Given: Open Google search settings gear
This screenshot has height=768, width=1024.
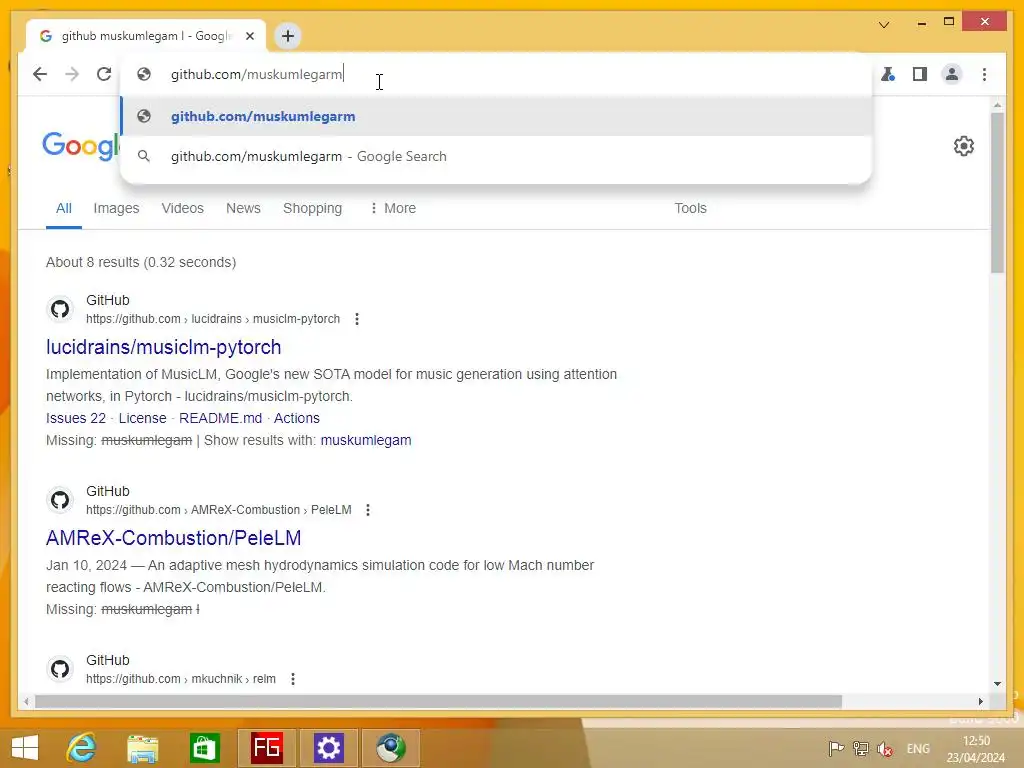Looking at the screenshot, I should pos(963,146).
